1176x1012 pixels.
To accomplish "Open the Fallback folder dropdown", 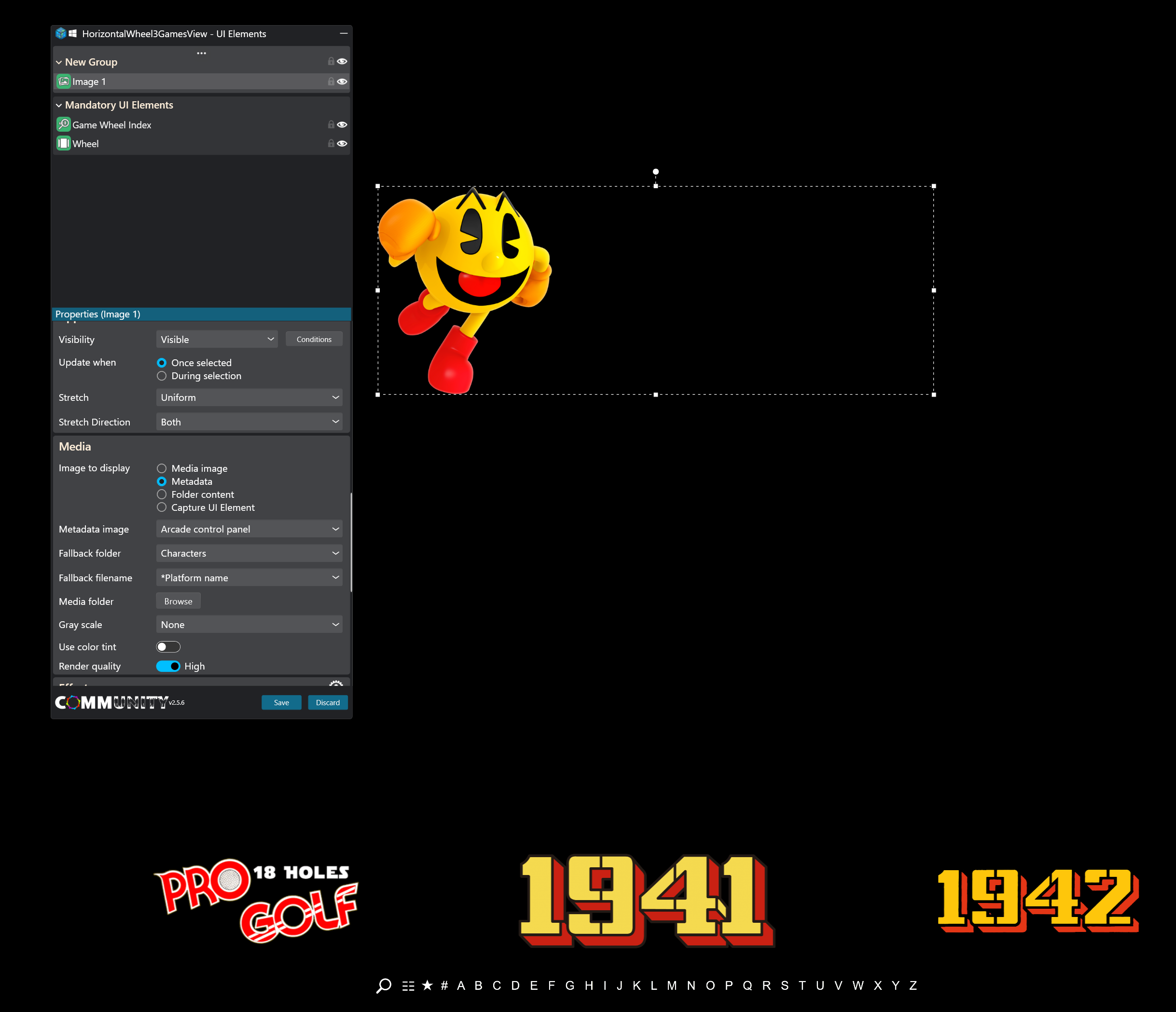I will [249, 554].
